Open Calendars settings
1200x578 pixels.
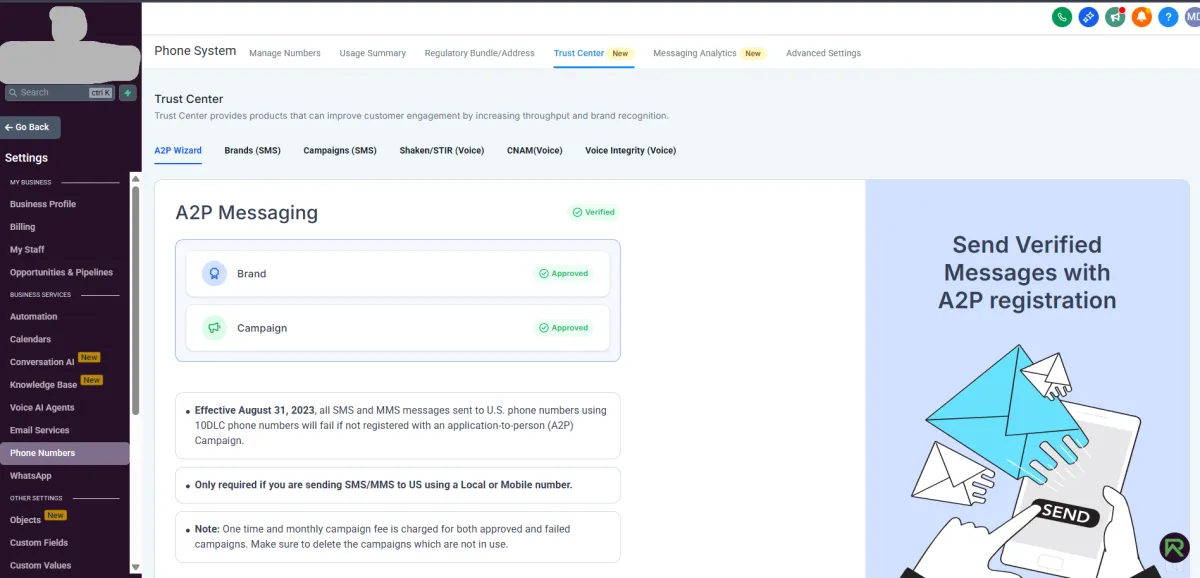30,339
